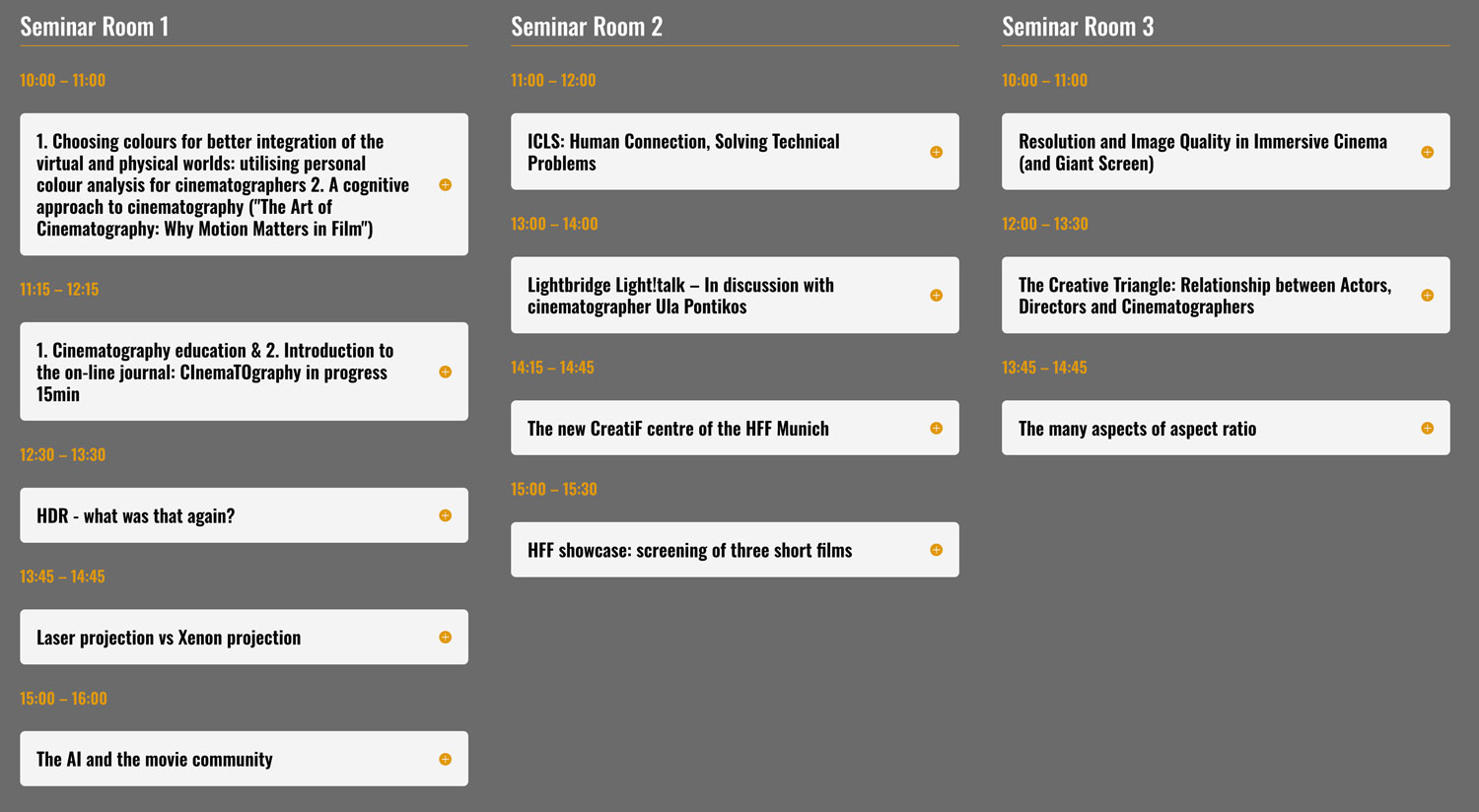Image resolution: width=1479 pixels, height=812 pixels.
Task: Click The AI and the movie community title
Action: pyautogui.click(x=155, y=760)
